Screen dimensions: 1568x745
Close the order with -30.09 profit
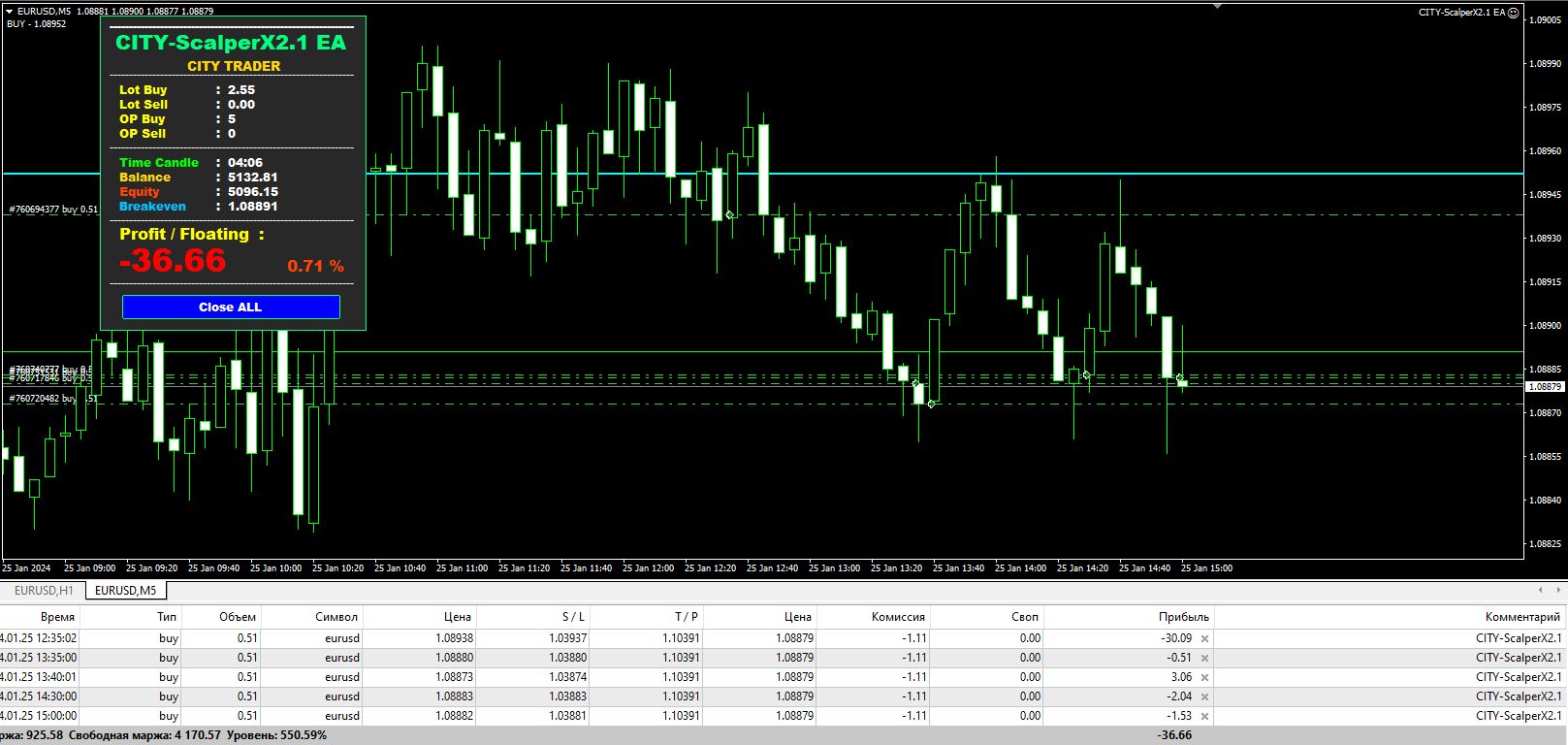click(x=1205, y=639)
